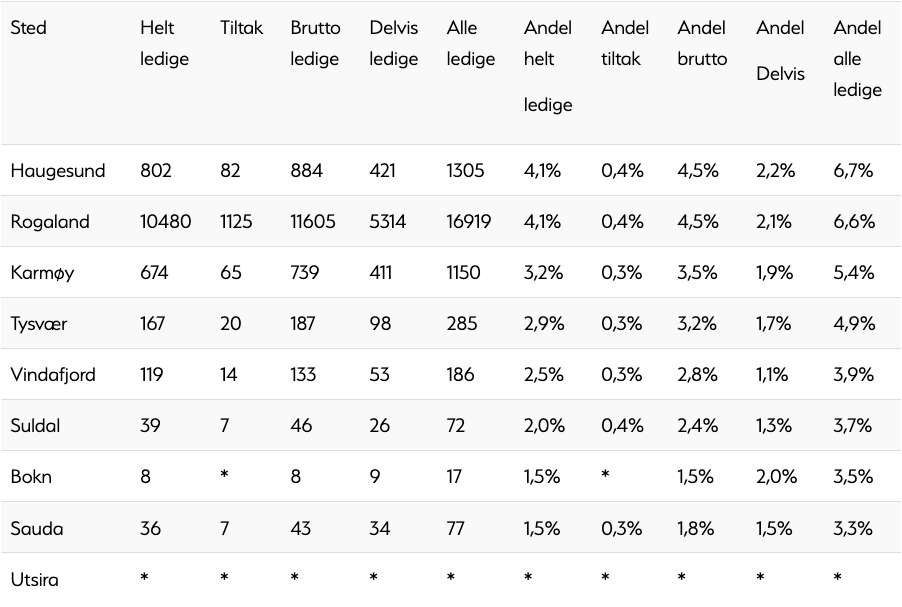Select the Bokn row name
Screen dimensions: 902x607
tap(31, 477)
